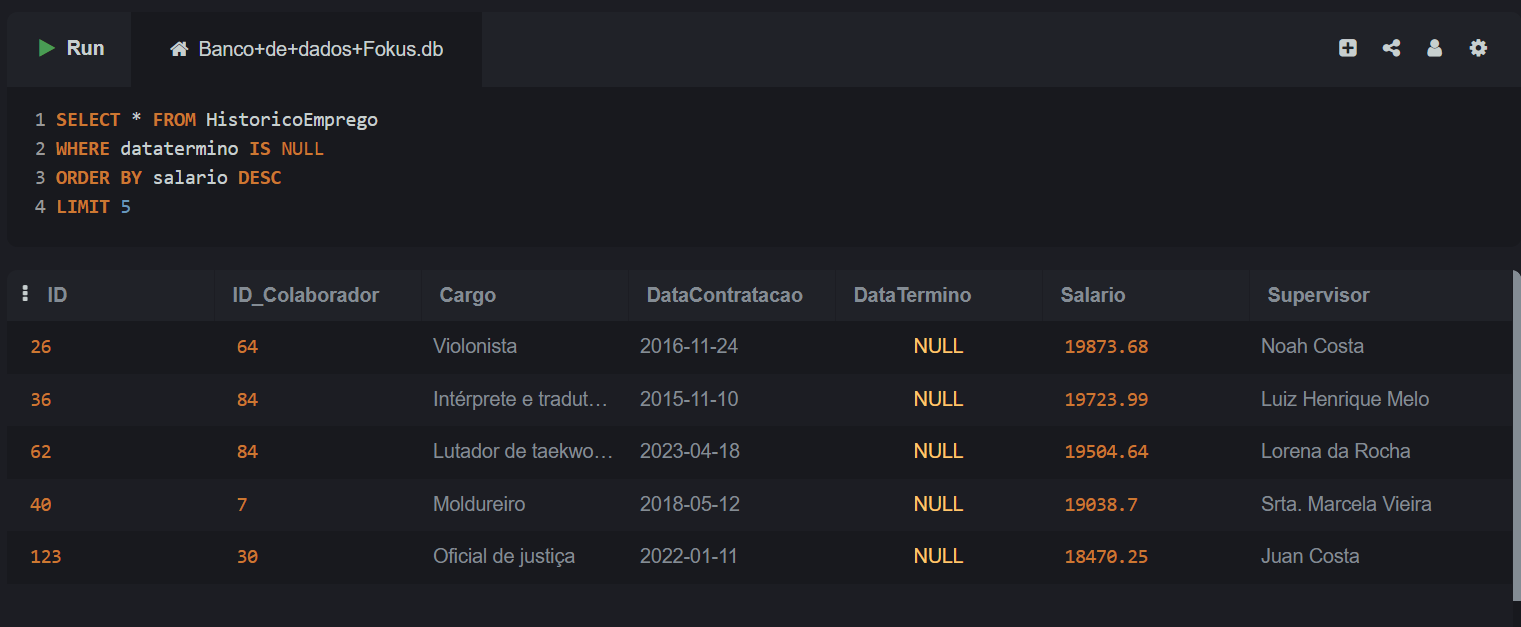
Task: Click the DataContratacao column header
Action: (724, 295)
